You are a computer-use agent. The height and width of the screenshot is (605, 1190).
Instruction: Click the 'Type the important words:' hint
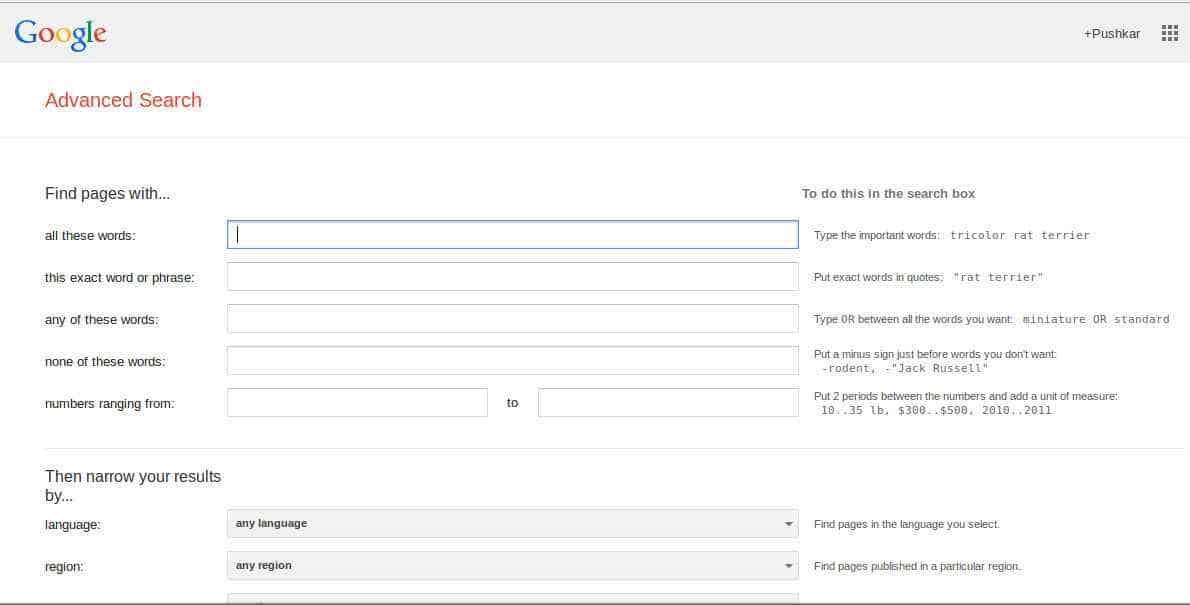877,236
